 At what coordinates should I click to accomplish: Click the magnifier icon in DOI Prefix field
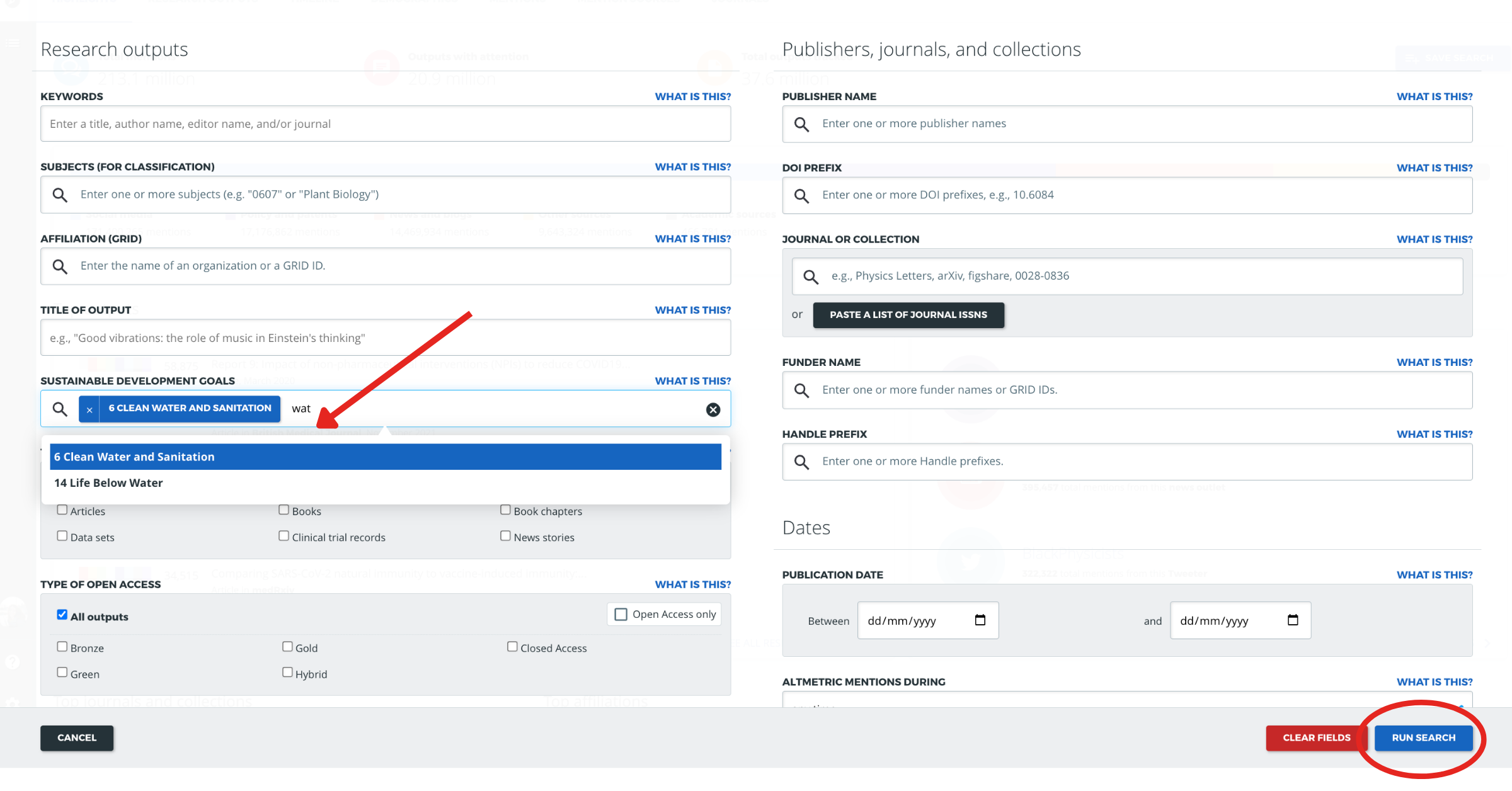click(801, 195)
